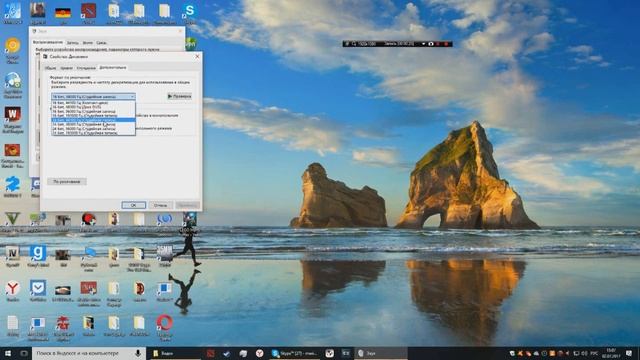Open the Яндекс folder taskbar item
The image size is (640, 360).
click(x=175, y=353)
